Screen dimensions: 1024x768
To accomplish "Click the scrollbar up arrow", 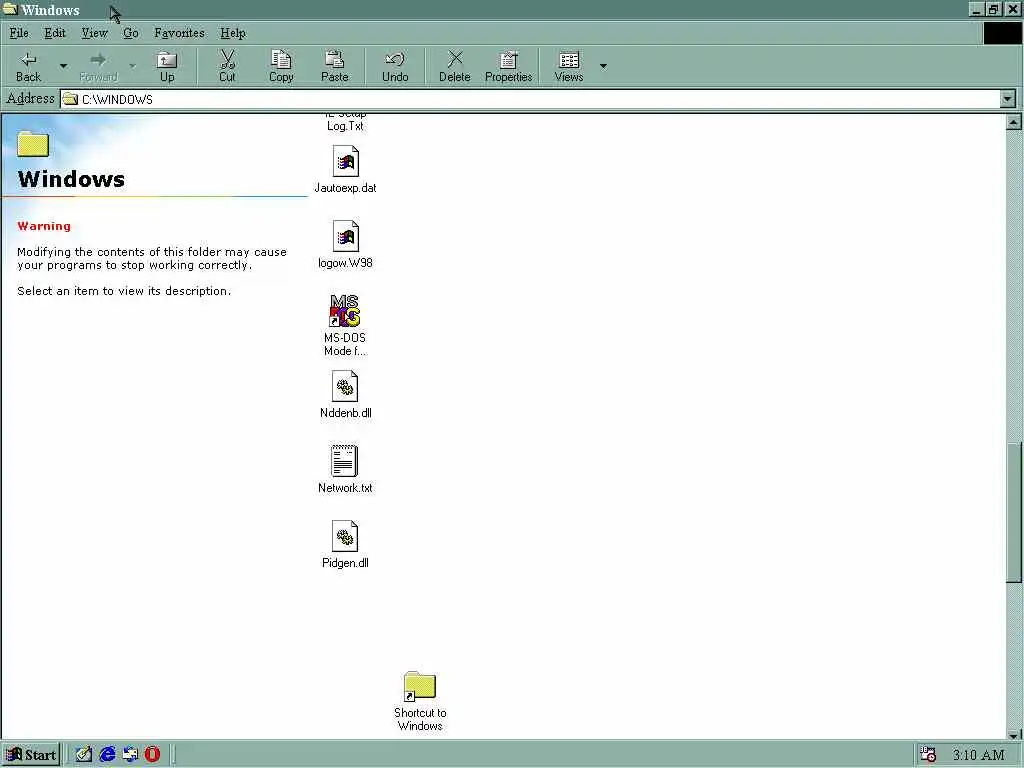I will [x=1014, y=121].
